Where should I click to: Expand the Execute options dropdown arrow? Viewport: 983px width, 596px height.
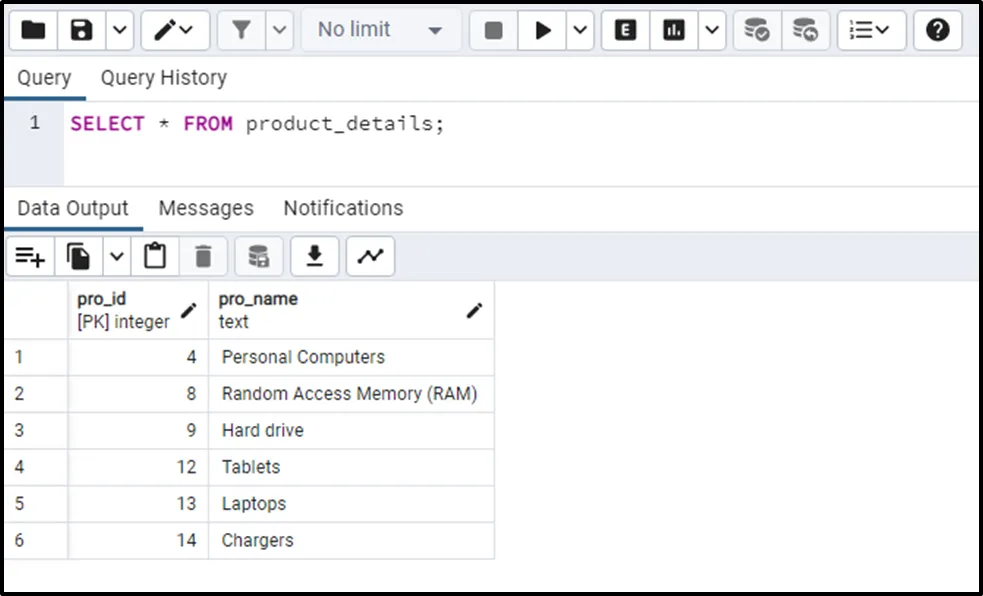pos(581,31)
